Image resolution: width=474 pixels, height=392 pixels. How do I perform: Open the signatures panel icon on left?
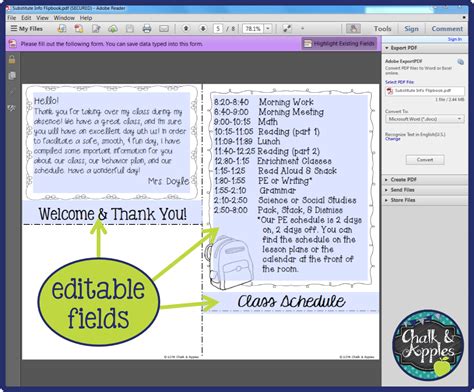click(x=12, y=108)
